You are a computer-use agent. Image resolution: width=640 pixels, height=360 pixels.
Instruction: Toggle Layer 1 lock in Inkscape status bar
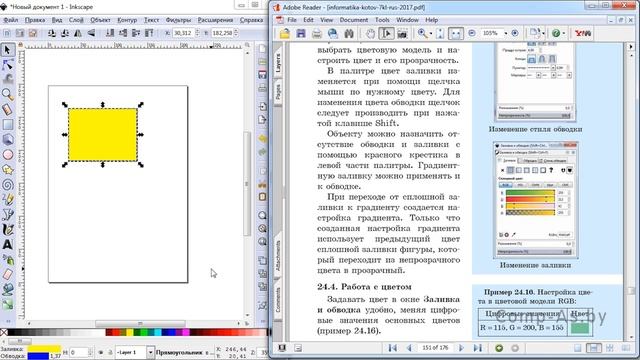[x=110, y=352]
